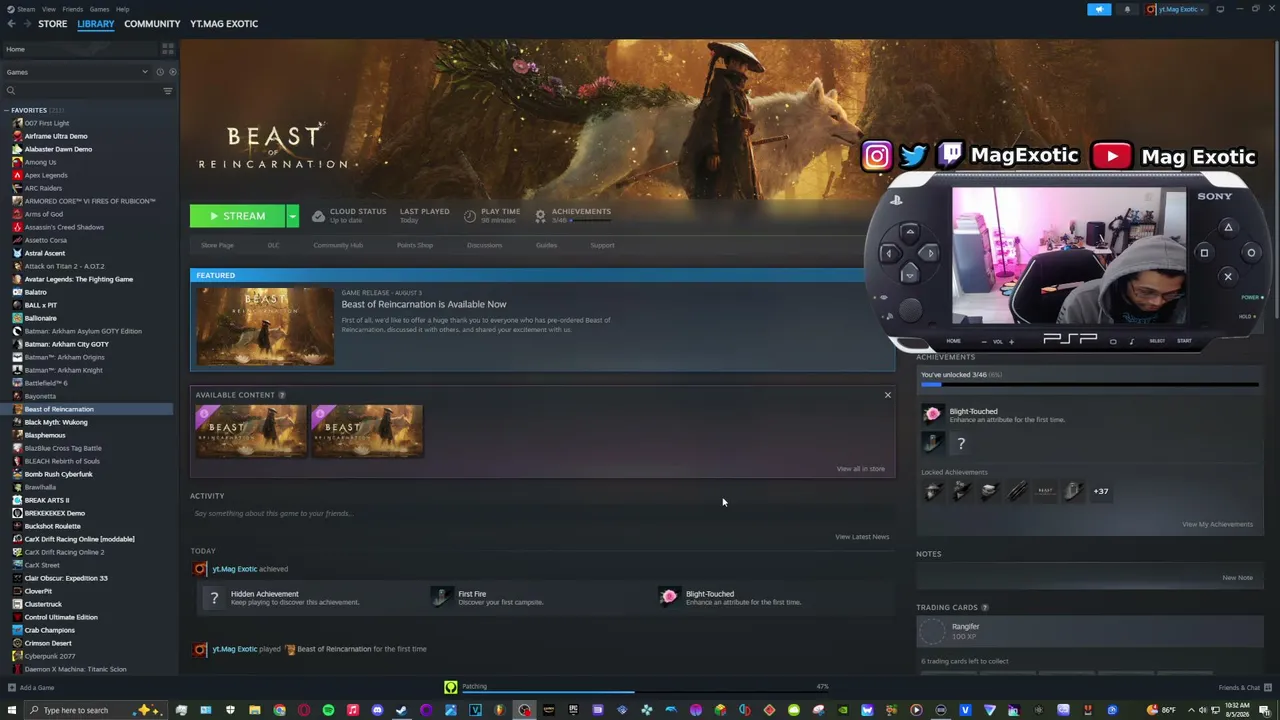Open advanced library filter options
Viewport: 1280px width, 720px height.
[167, 91]
